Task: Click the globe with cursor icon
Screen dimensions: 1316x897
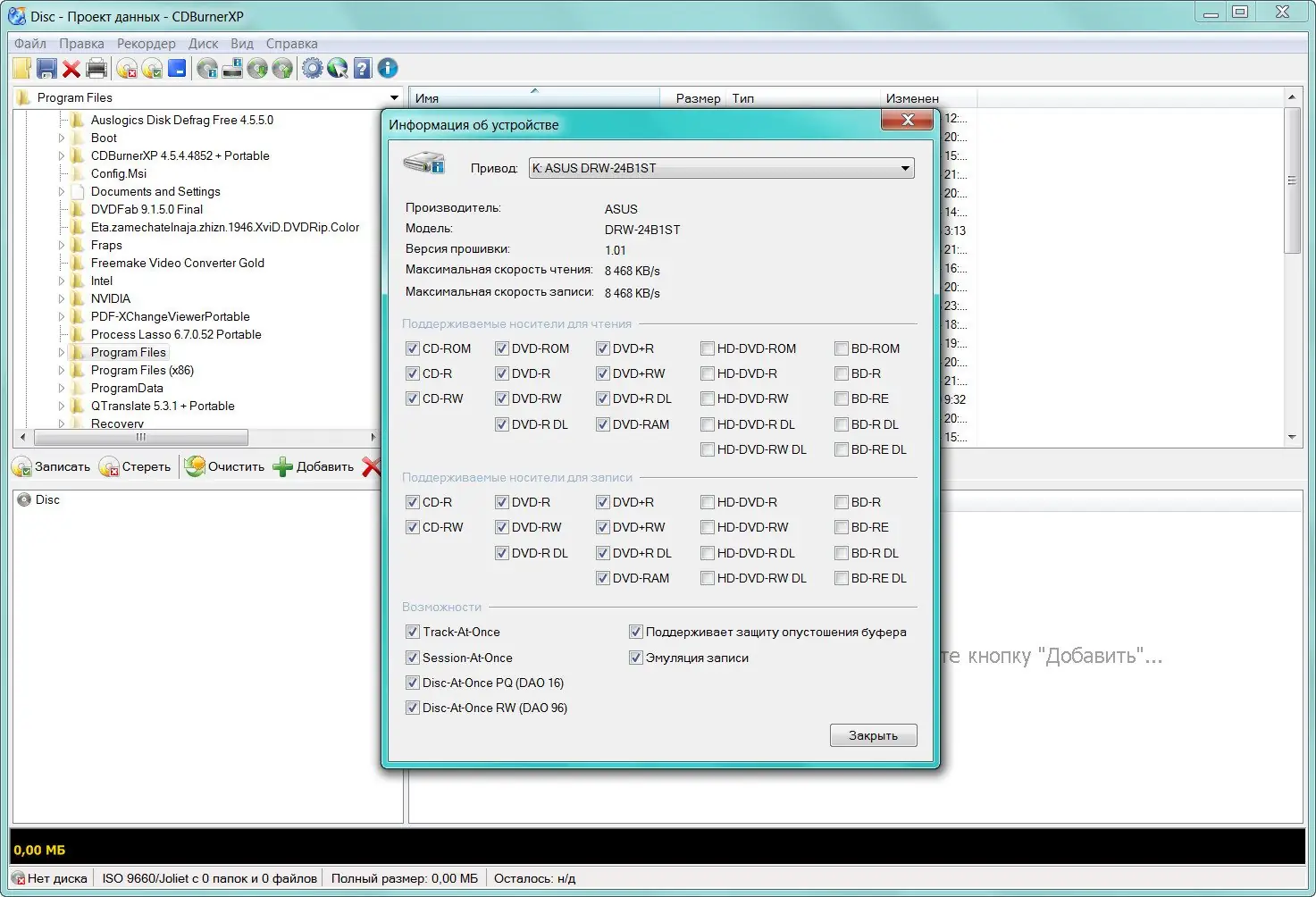Action: tap(338, 68)
